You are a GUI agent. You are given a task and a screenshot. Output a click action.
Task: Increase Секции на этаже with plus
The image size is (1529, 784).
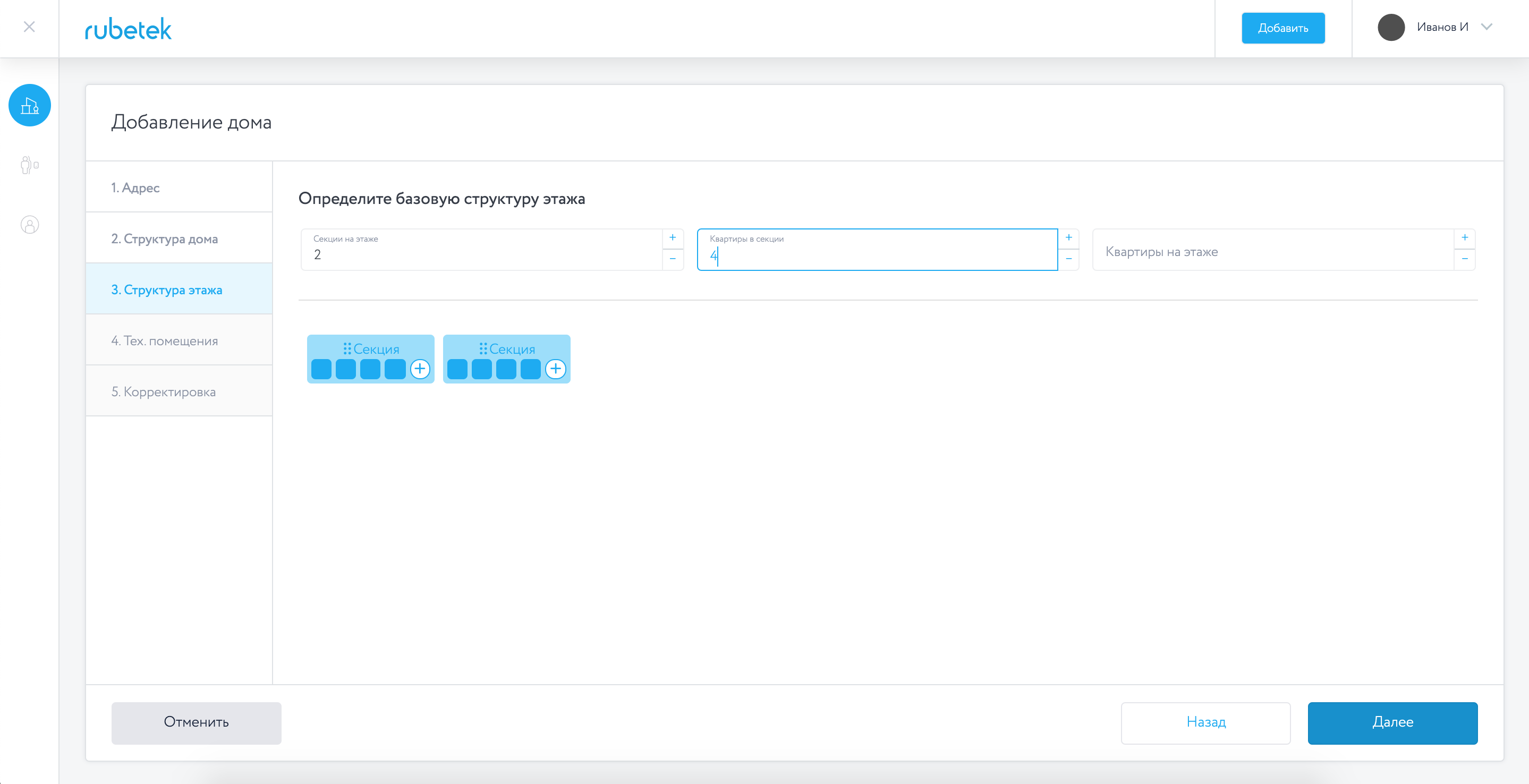[x=673, y=238]
